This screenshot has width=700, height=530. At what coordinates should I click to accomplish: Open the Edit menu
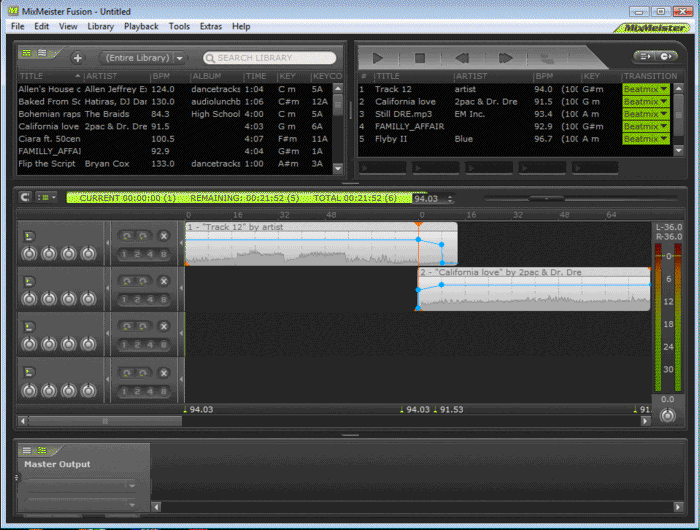point(42,26)
